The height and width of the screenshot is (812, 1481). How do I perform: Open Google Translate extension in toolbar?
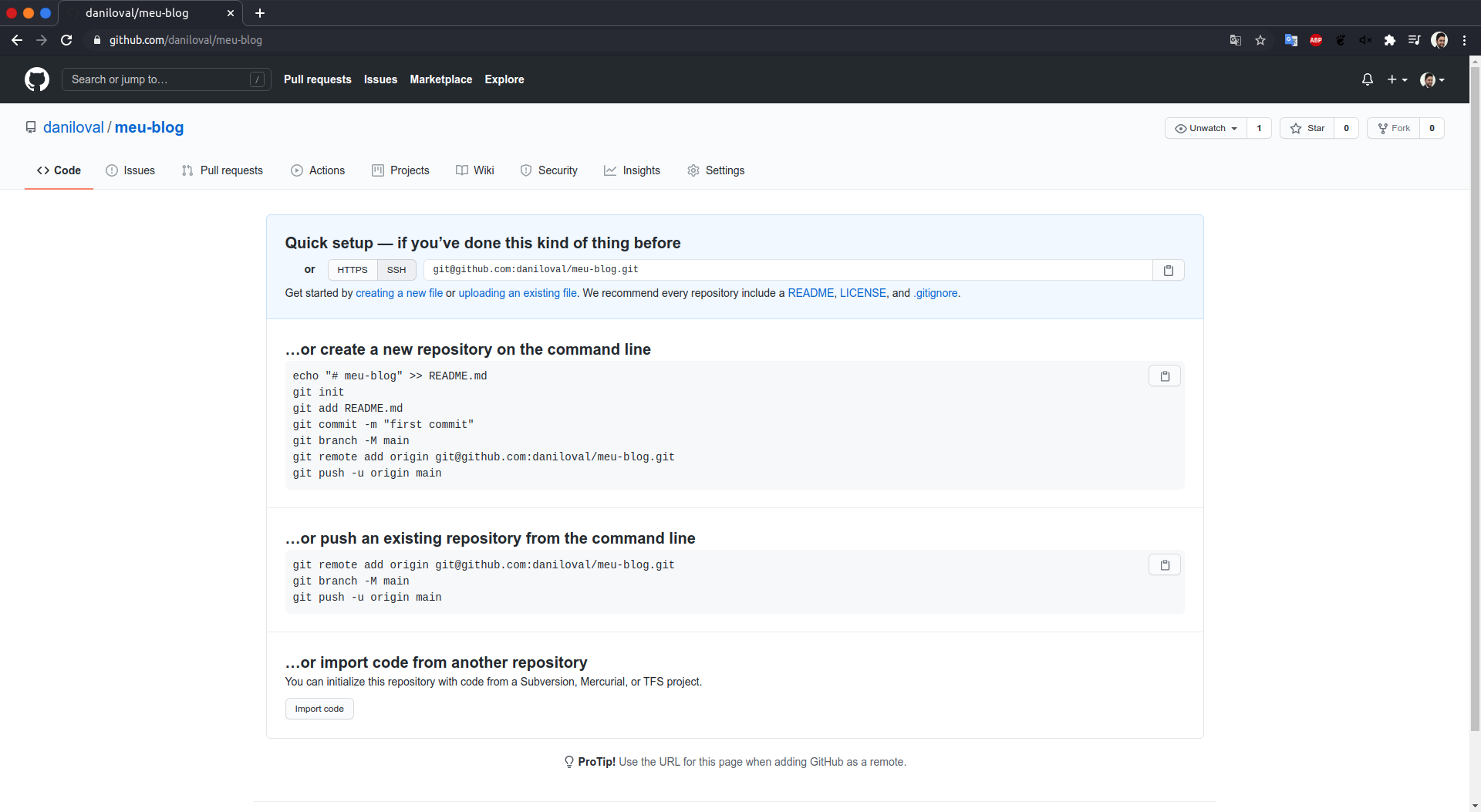tap(1290, 40)
